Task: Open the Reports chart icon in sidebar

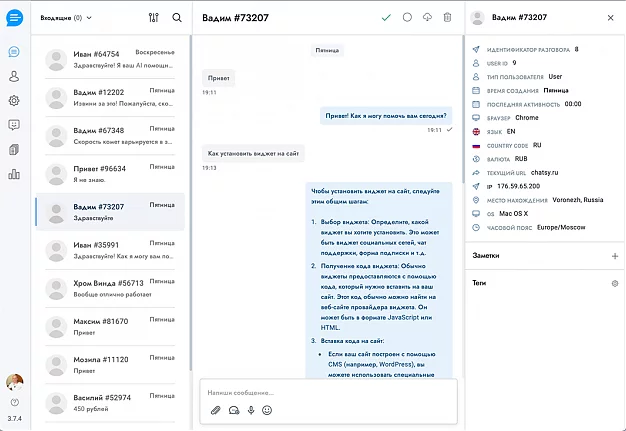Action: click(x=14, y=174)
